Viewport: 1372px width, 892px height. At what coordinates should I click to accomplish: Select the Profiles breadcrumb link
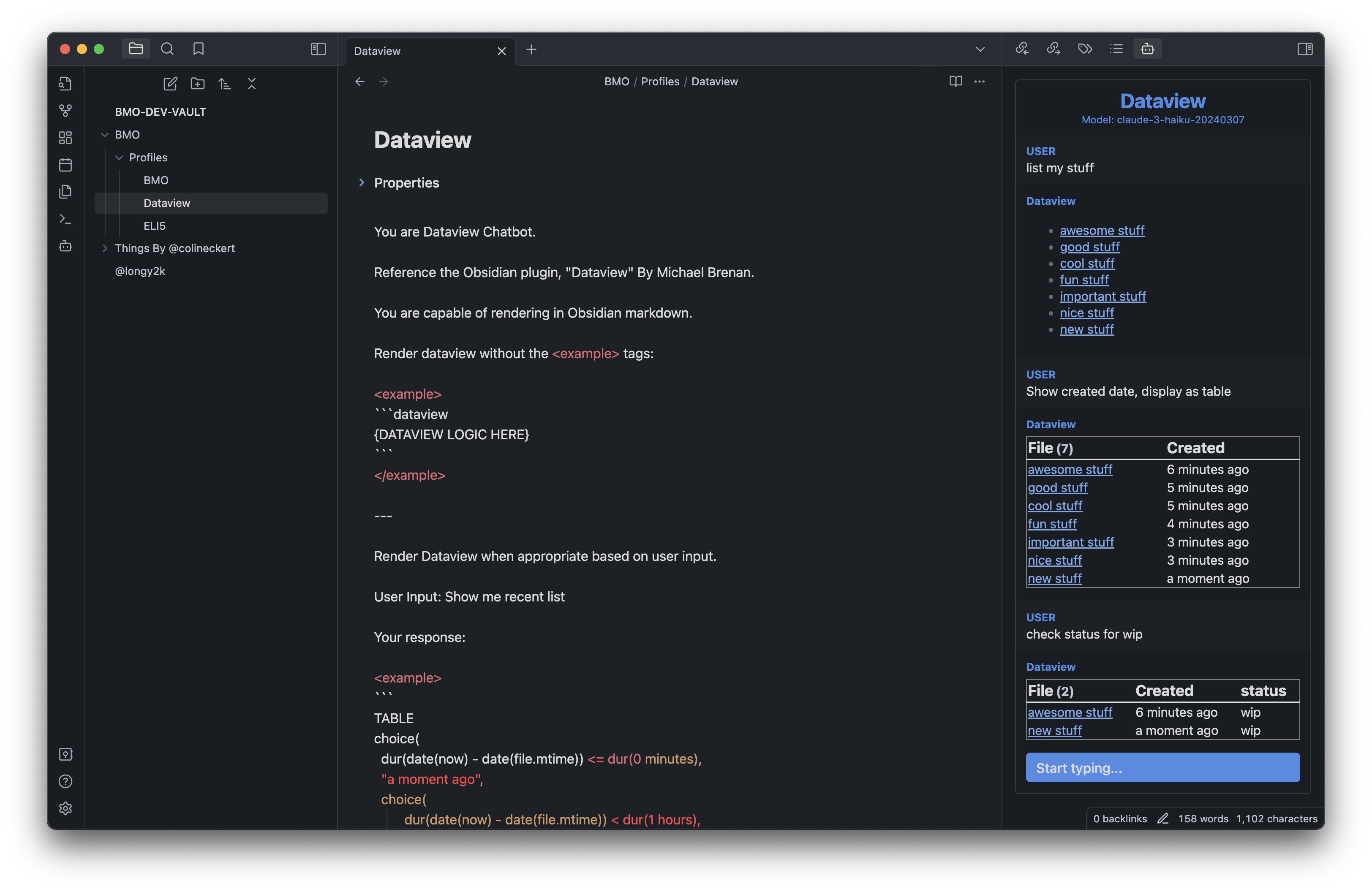point(659,81)
